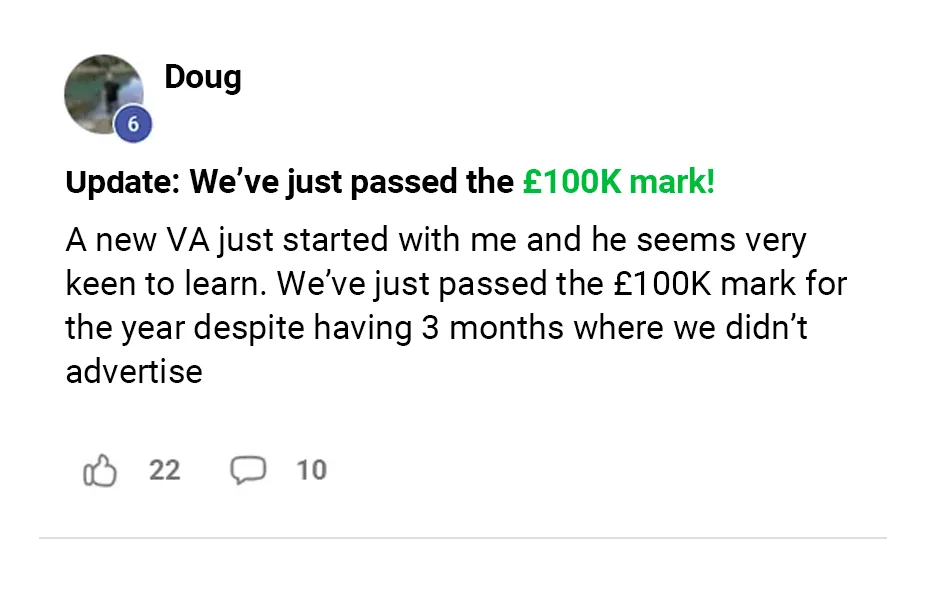Open Doug's profile picture

click(x=103, y=93)
